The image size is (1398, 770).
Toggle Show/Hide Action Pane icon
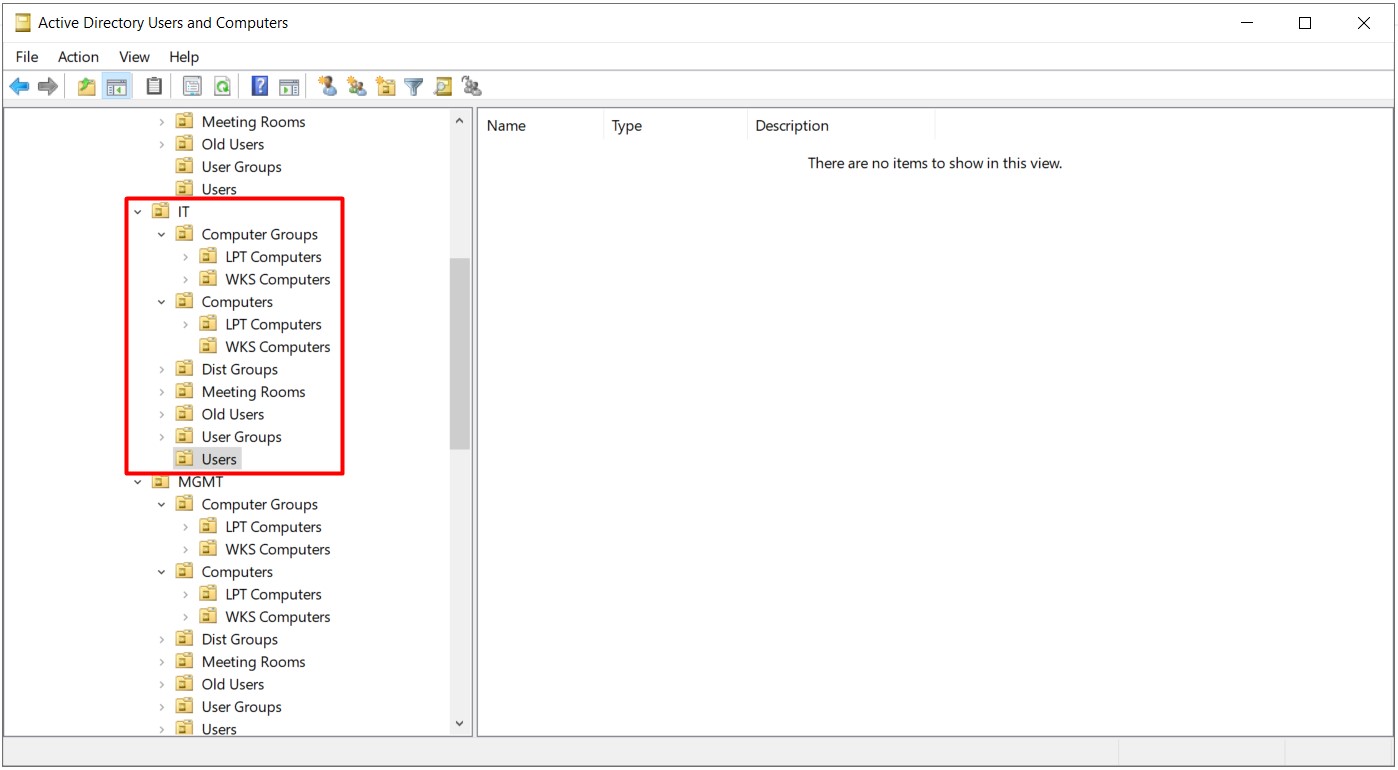point(289,87)
